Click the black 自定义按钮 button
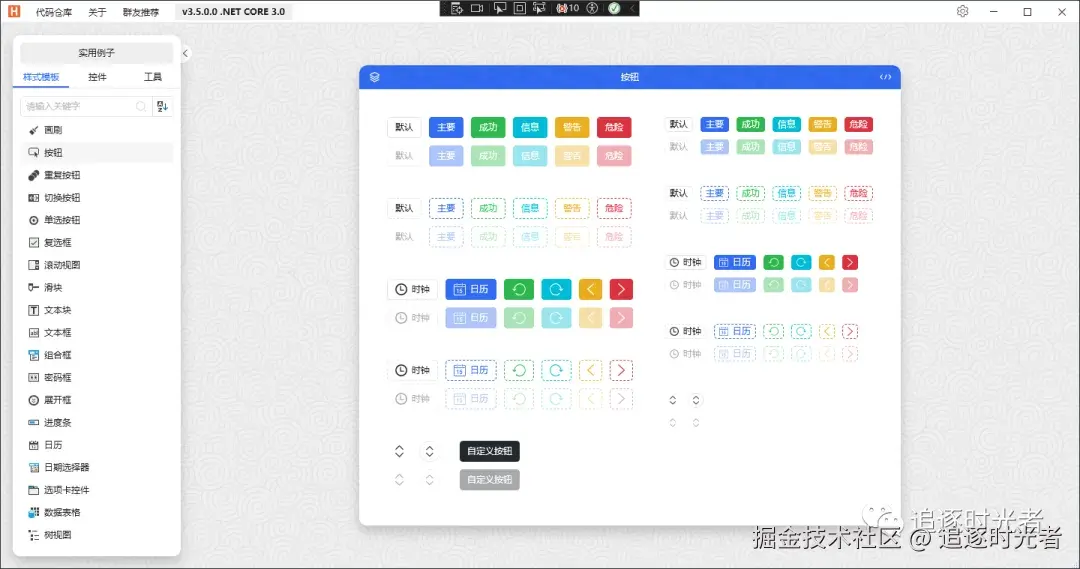1080x569 pixels. (489, 451)
